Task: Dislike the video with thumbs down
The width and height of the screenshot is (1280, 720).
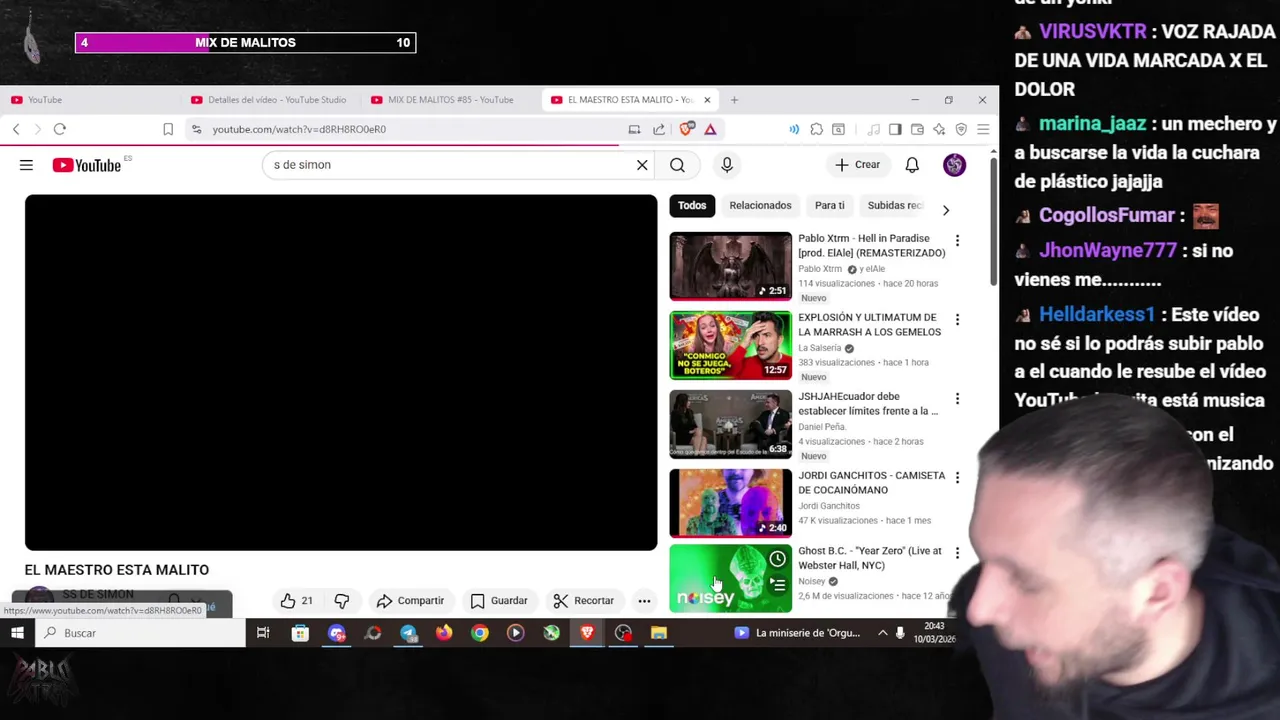Action: [x=342, y=601]
